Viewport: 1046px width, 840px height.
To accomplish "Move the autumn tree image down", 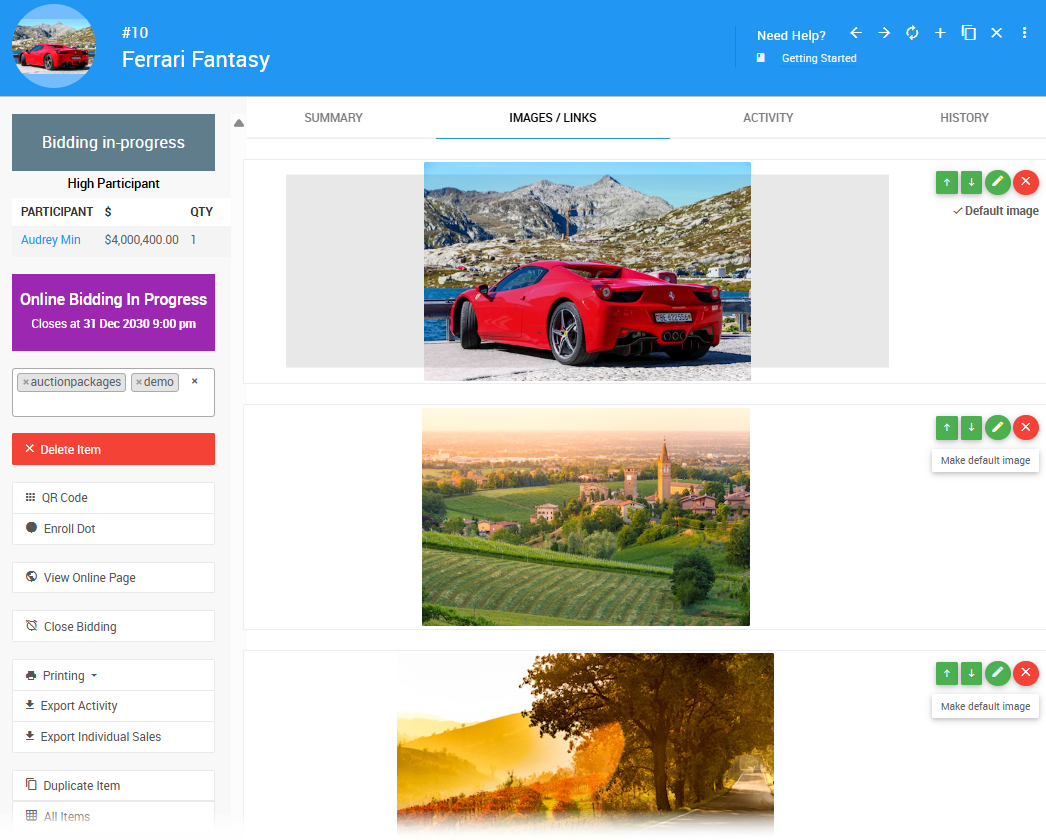I will 971,673.
